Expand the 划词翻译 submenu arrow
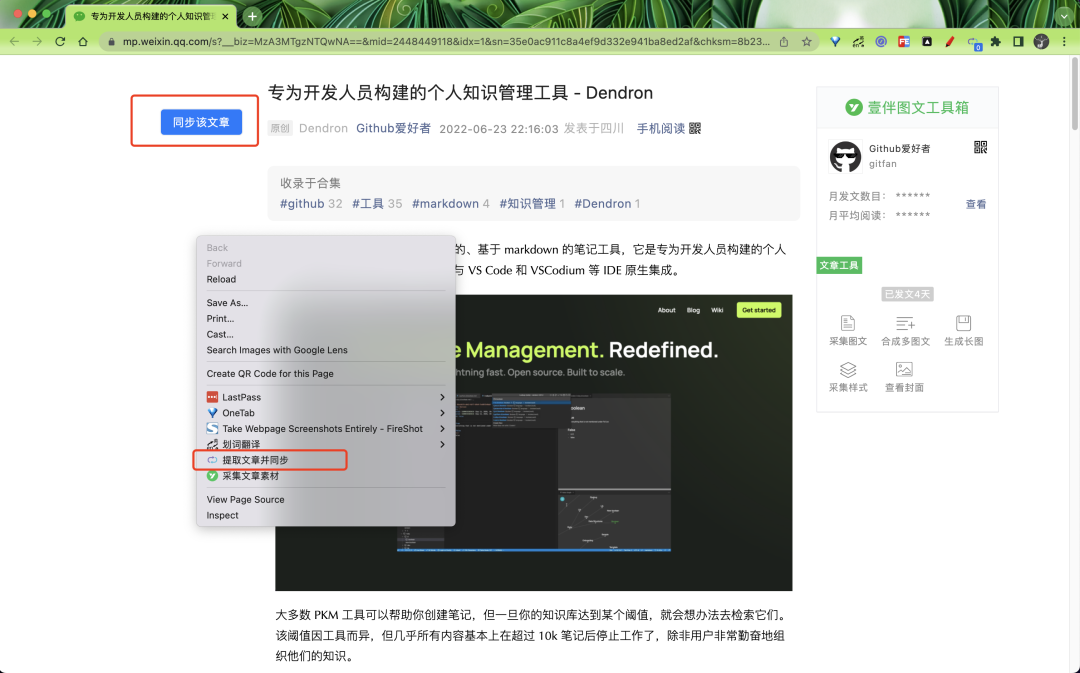This screenshot has width=1080, height=673. click(443, 443)
